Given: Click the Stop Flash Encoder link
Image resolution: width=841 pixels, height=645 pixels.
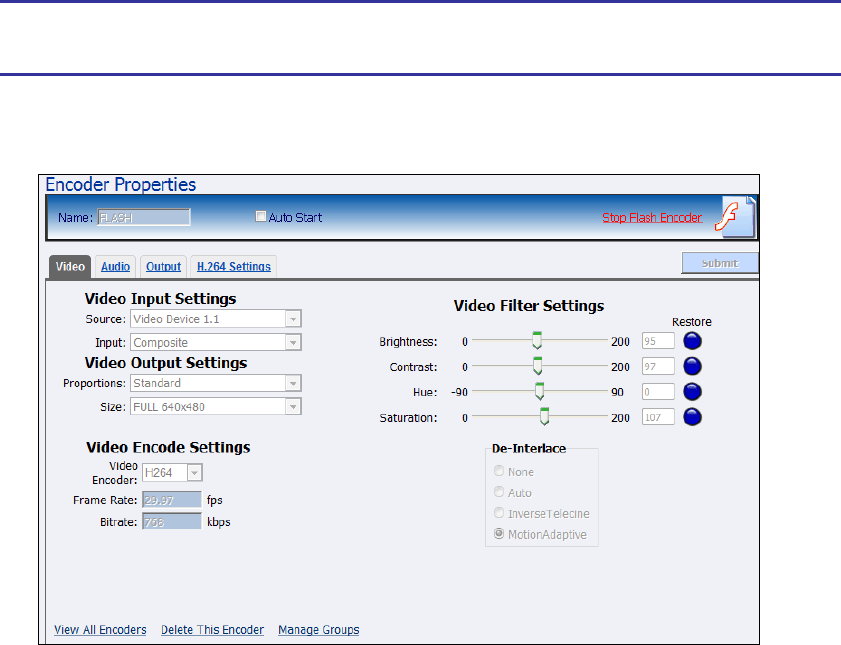Looking at the screenshot, I should pos(652,218).
